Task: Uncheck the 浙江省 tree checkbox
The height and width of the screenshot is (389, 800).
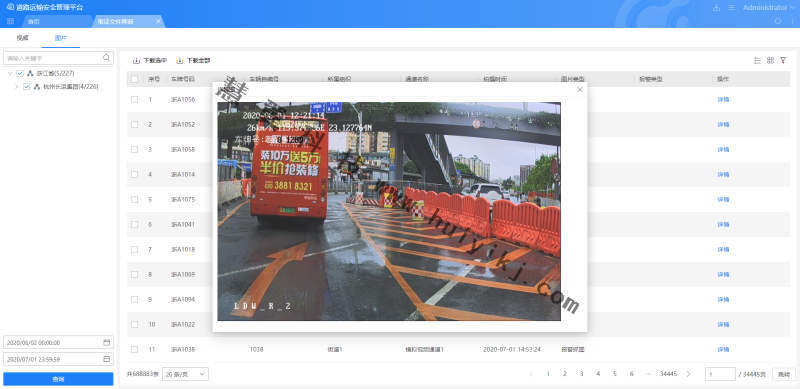Action: (x=20, y=73)
